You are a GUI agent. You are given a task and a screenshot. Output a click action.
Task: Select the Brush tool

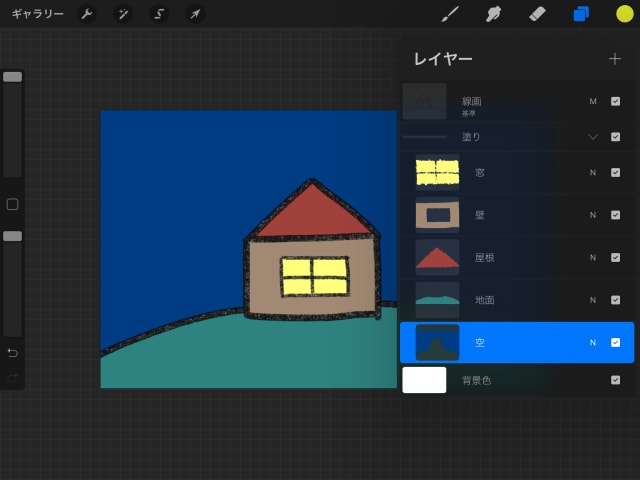[450, 14]
